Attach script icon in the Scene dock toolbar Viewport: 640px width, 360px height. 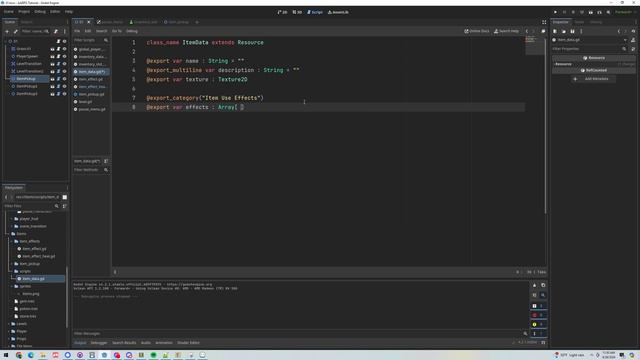(56, 31)
